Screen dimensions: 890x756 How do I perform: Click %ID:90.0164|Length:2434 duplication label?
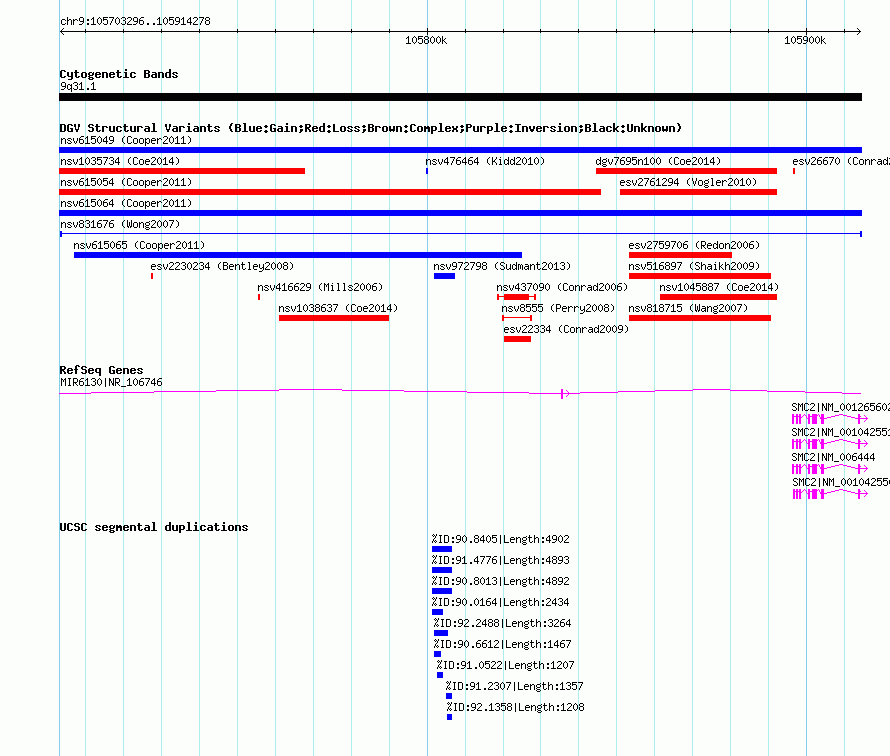click(x=500, y=602)
